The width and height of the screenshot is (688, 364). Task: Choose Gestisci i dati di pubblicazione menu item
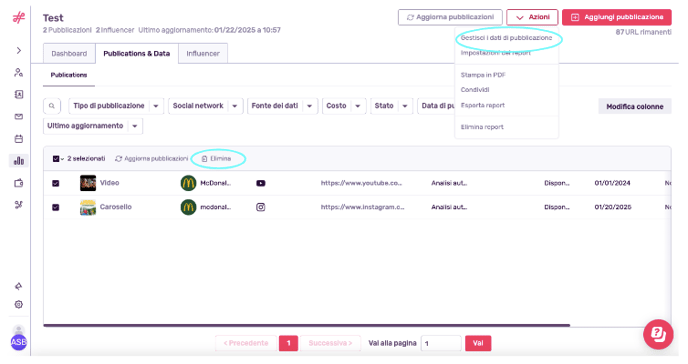506,38
